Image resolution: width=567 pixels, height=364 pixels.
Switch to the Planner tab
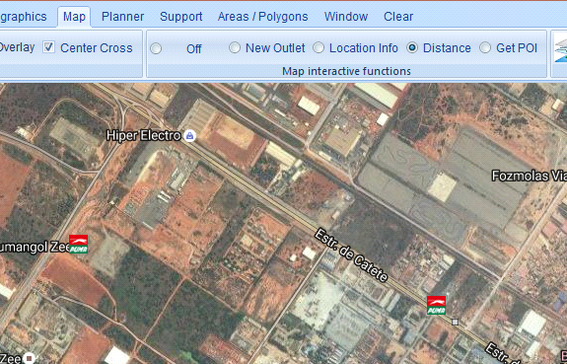click(123, 17)
